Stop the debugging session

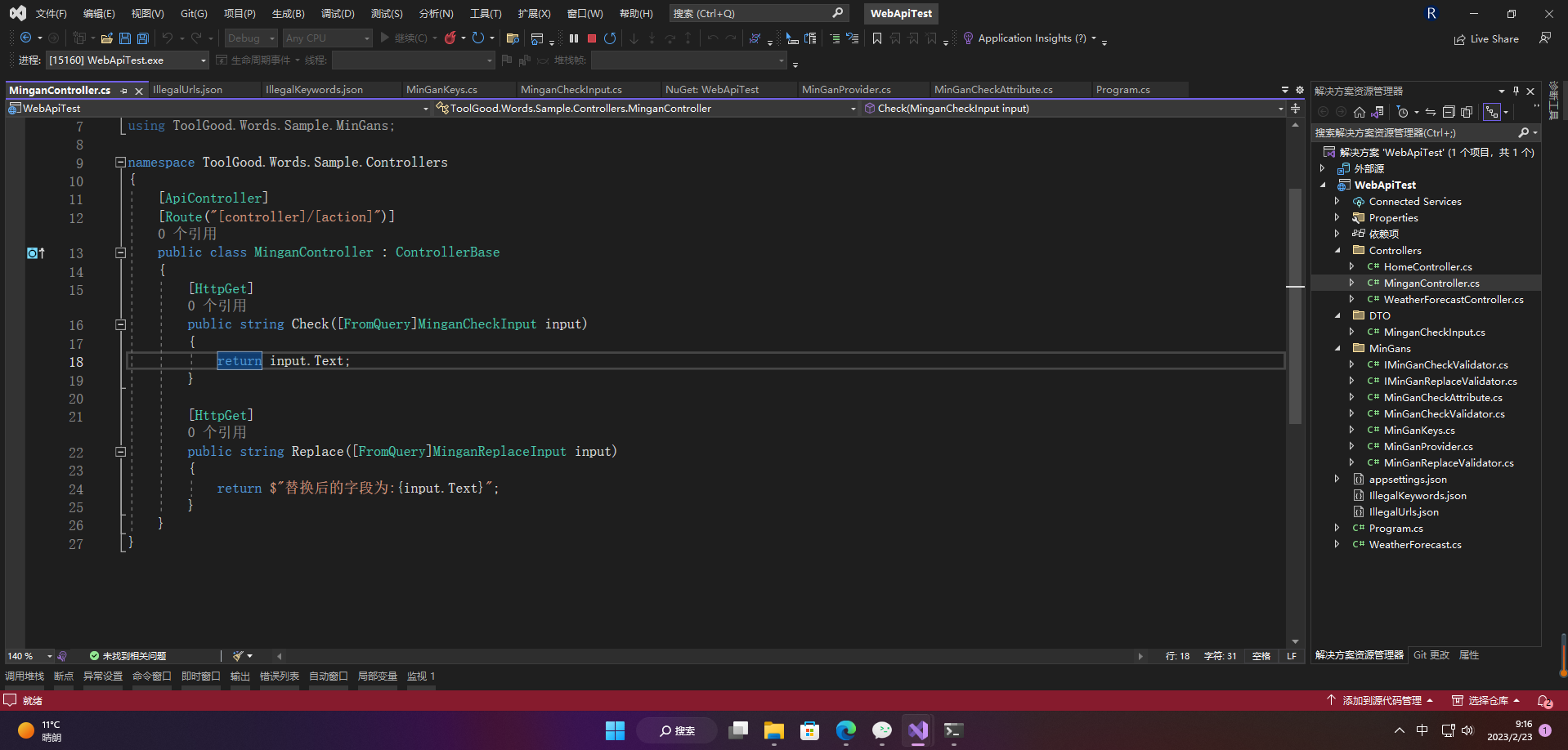(592, 38)
